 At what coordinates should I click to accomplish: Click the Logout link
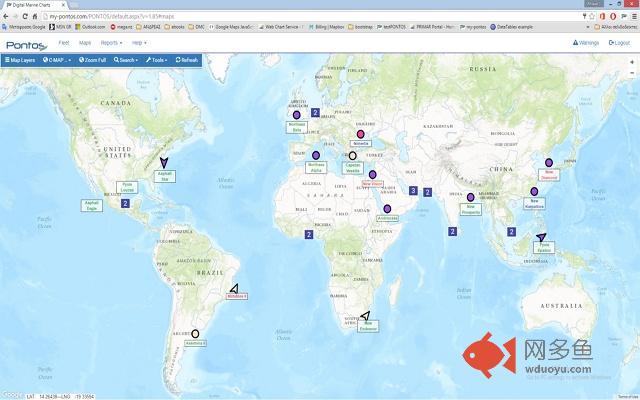pos(619,43)
